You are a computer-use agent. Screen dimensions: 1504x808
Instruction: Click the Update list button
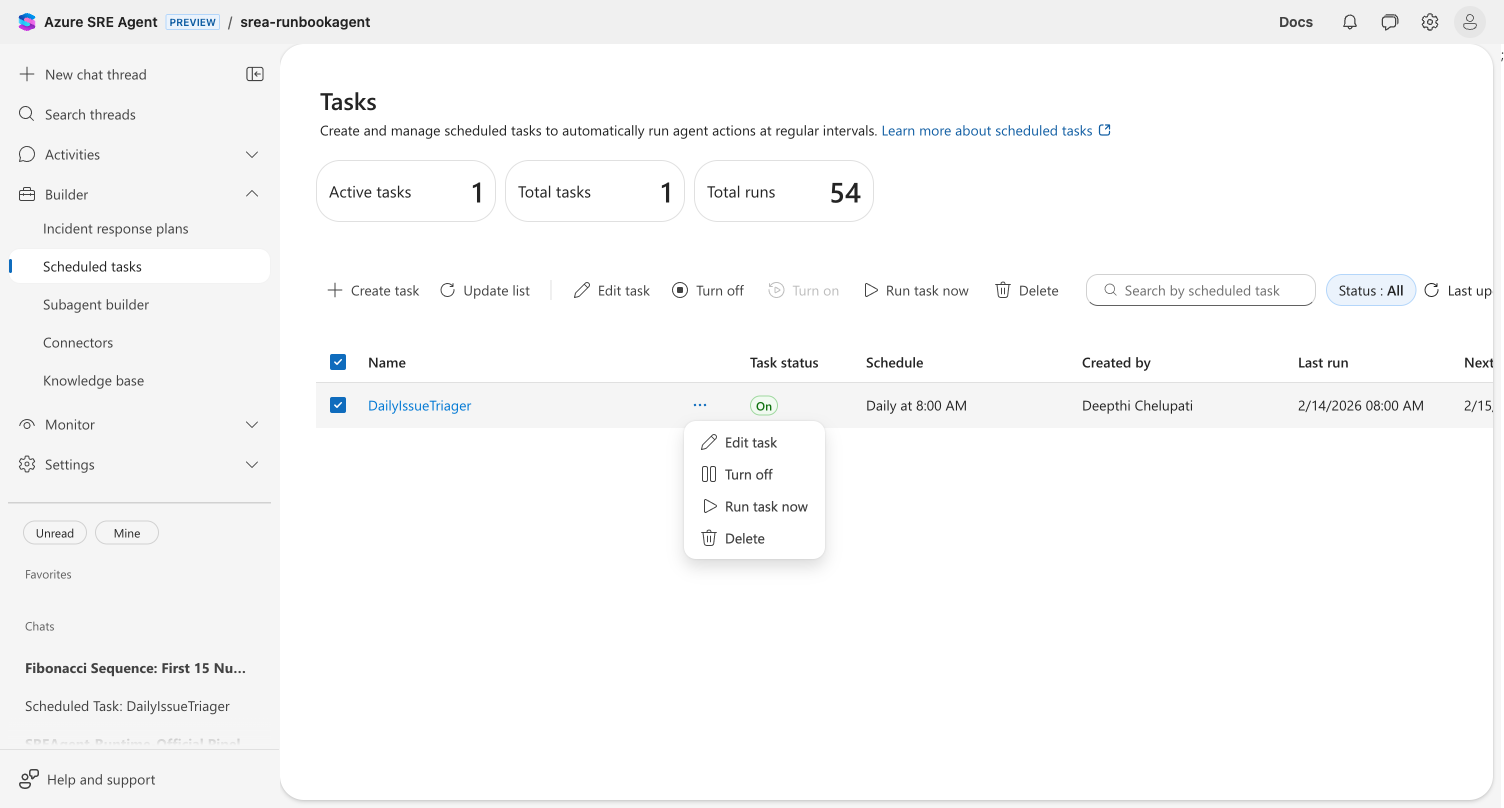485,290
